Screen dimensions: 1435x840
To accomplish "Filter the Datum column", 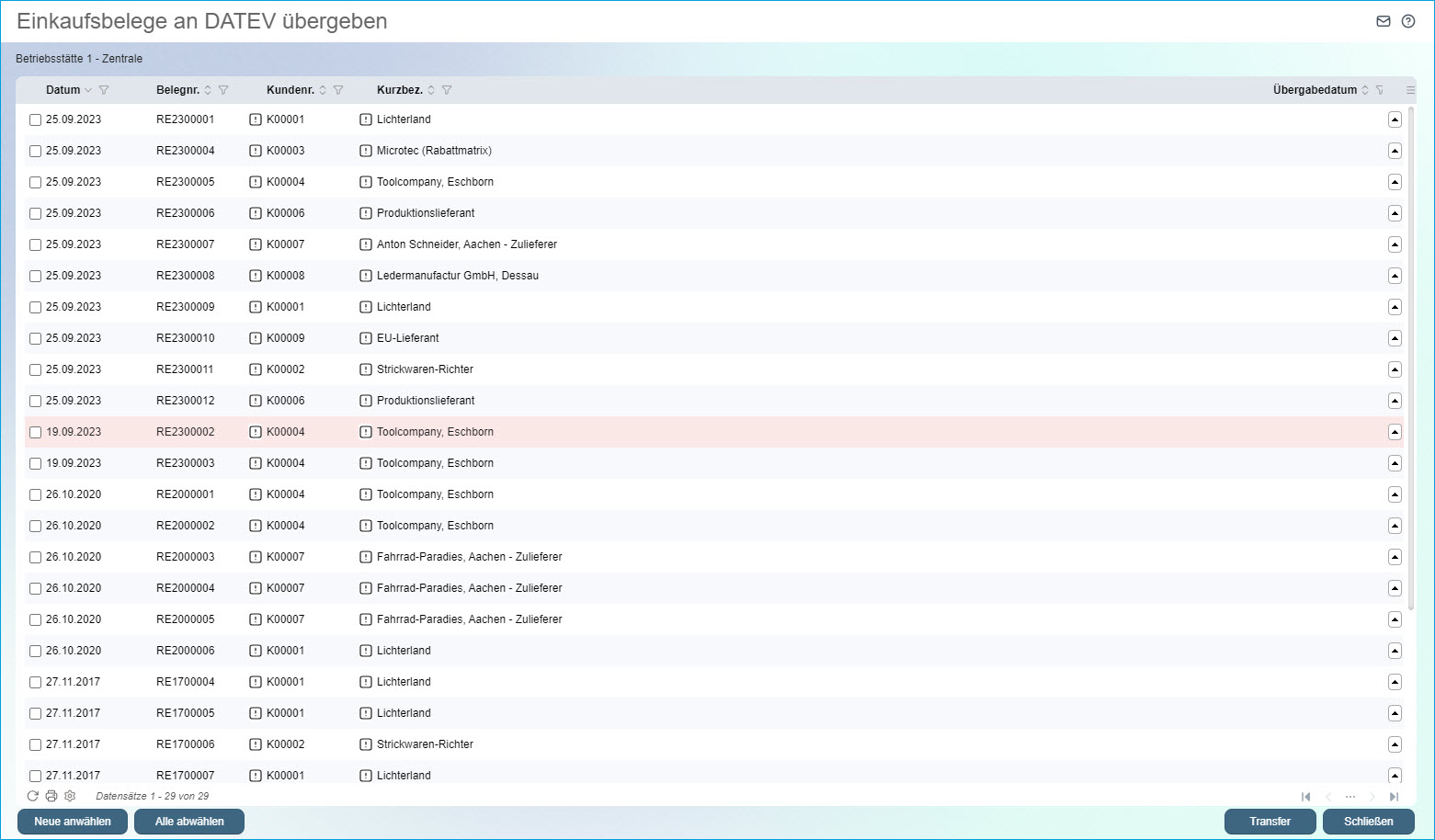I will pyautogui.click(x=104, y=90).
